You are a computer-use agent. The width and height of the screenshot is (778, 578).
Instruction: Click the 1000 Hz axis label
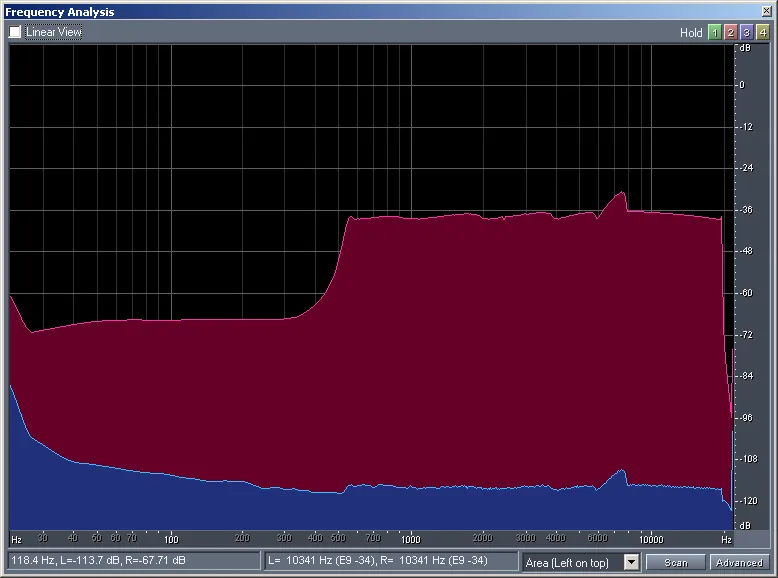coord(410,539)
